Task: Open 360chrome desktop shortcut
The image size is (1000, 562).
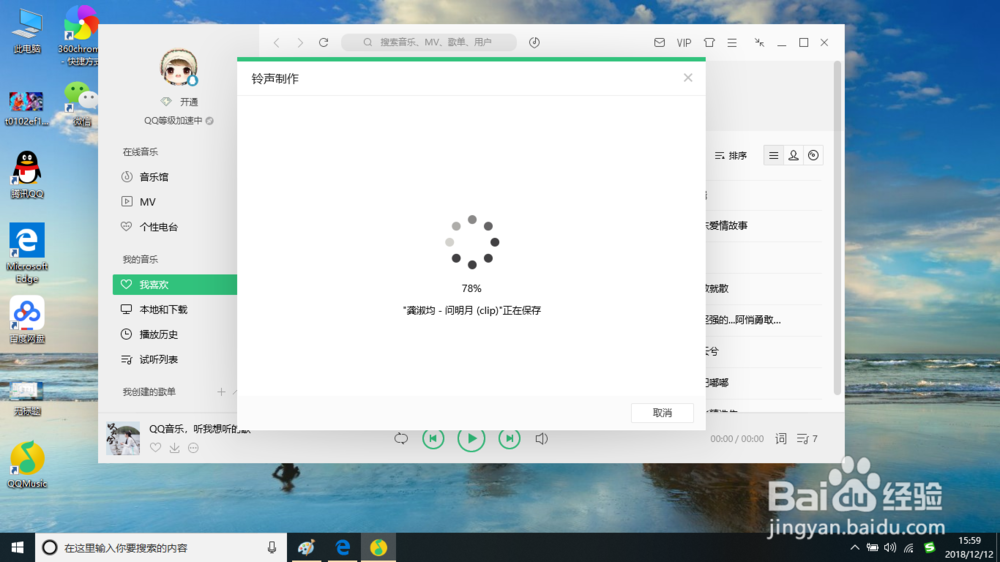Action: point(80,36)
